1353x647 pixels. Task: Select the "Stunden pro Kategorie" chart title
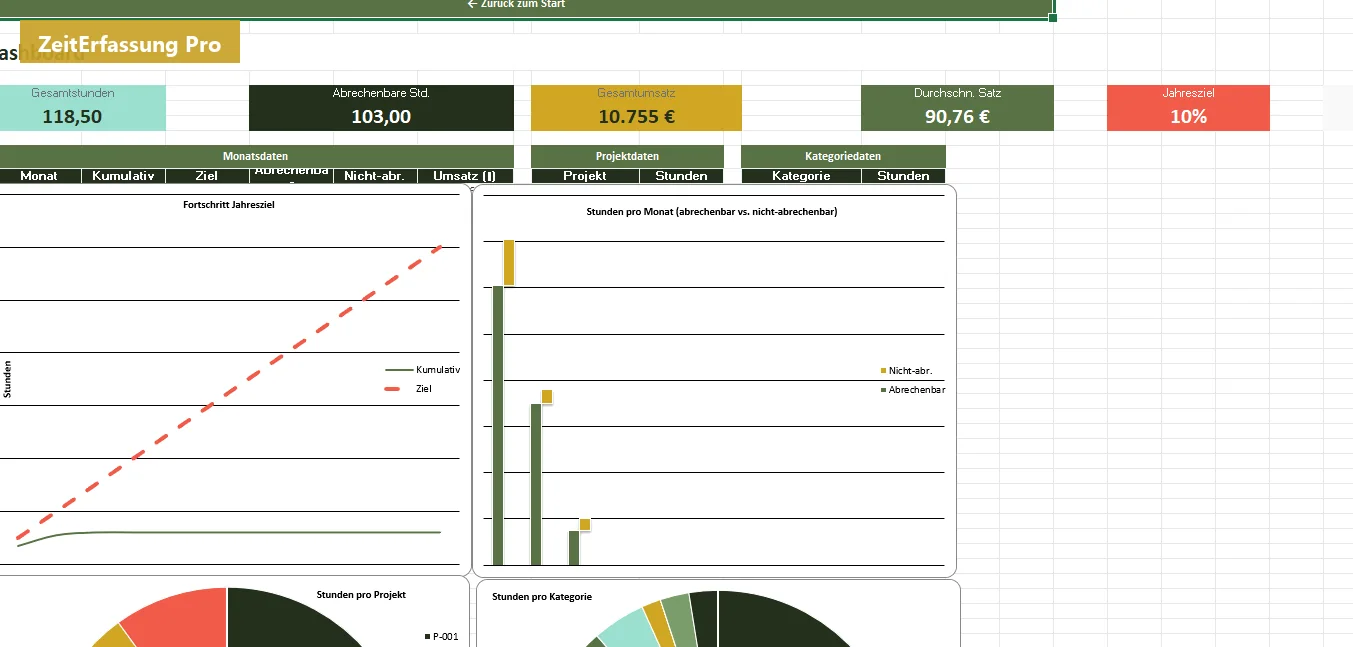[x=542, y=597]
